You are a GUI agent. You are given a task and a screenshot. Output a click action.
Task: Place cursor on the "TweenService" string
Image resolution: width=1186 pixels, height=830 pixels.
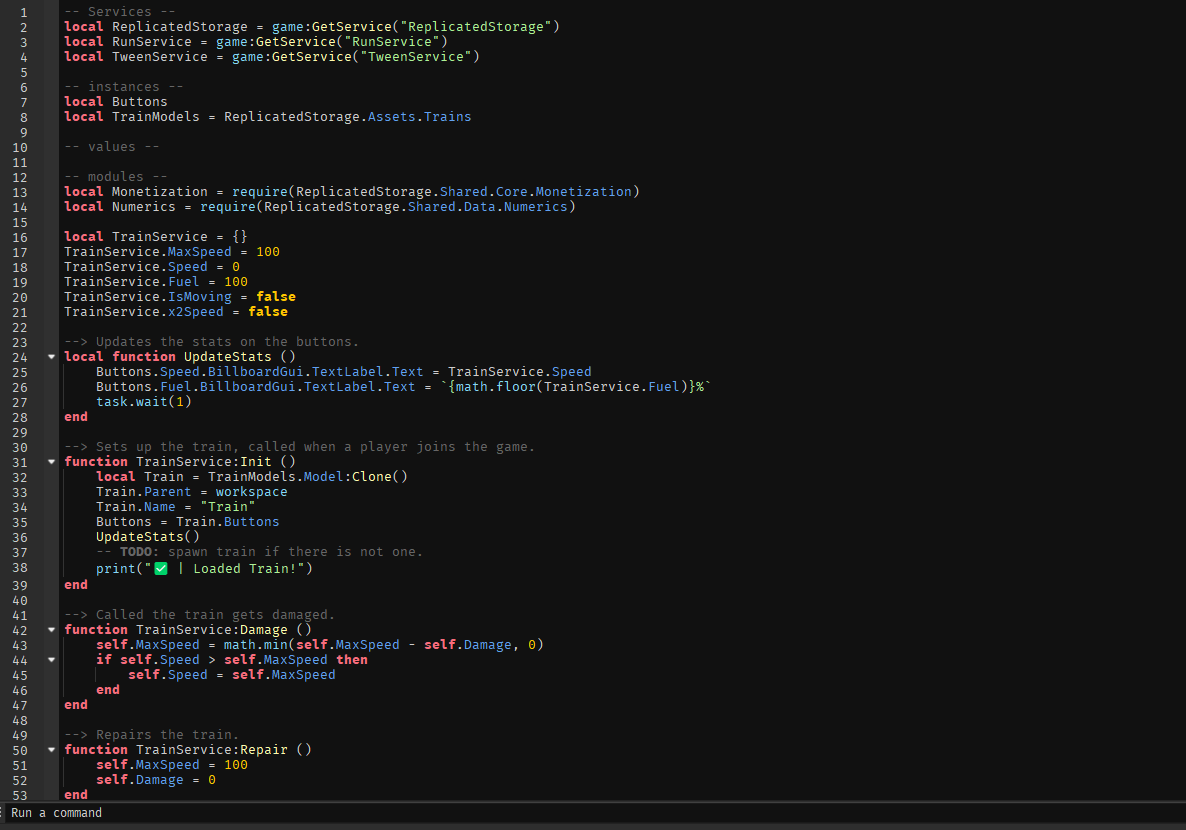431,57
